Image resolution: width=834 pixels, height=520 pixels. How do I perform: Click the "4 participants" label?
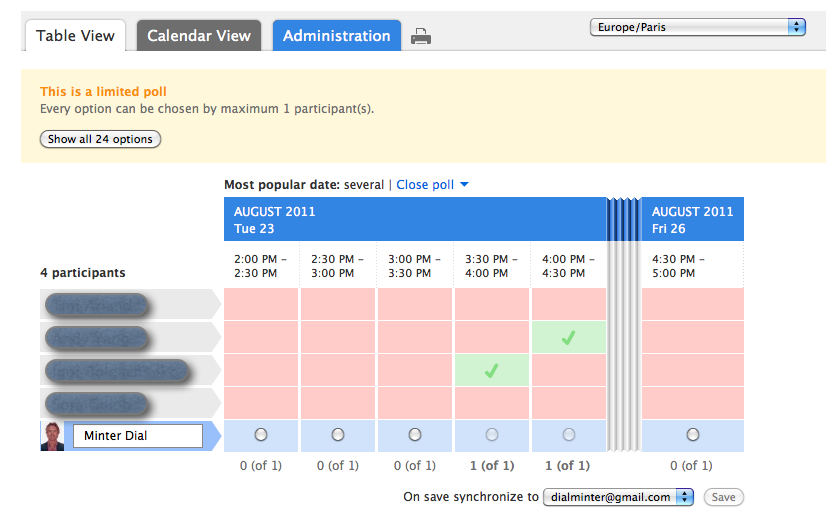[83, 273]
